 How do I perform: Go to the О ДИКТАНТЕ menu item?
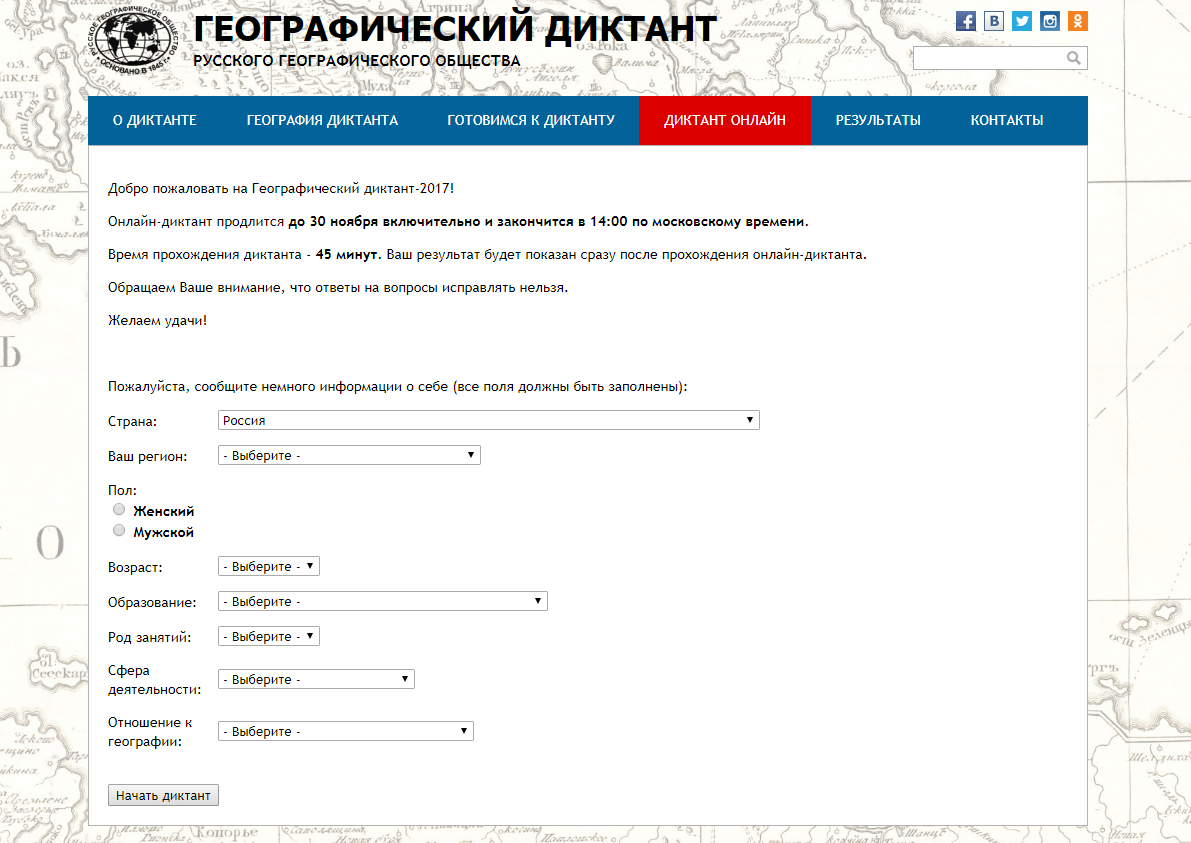tap(155, 120)
